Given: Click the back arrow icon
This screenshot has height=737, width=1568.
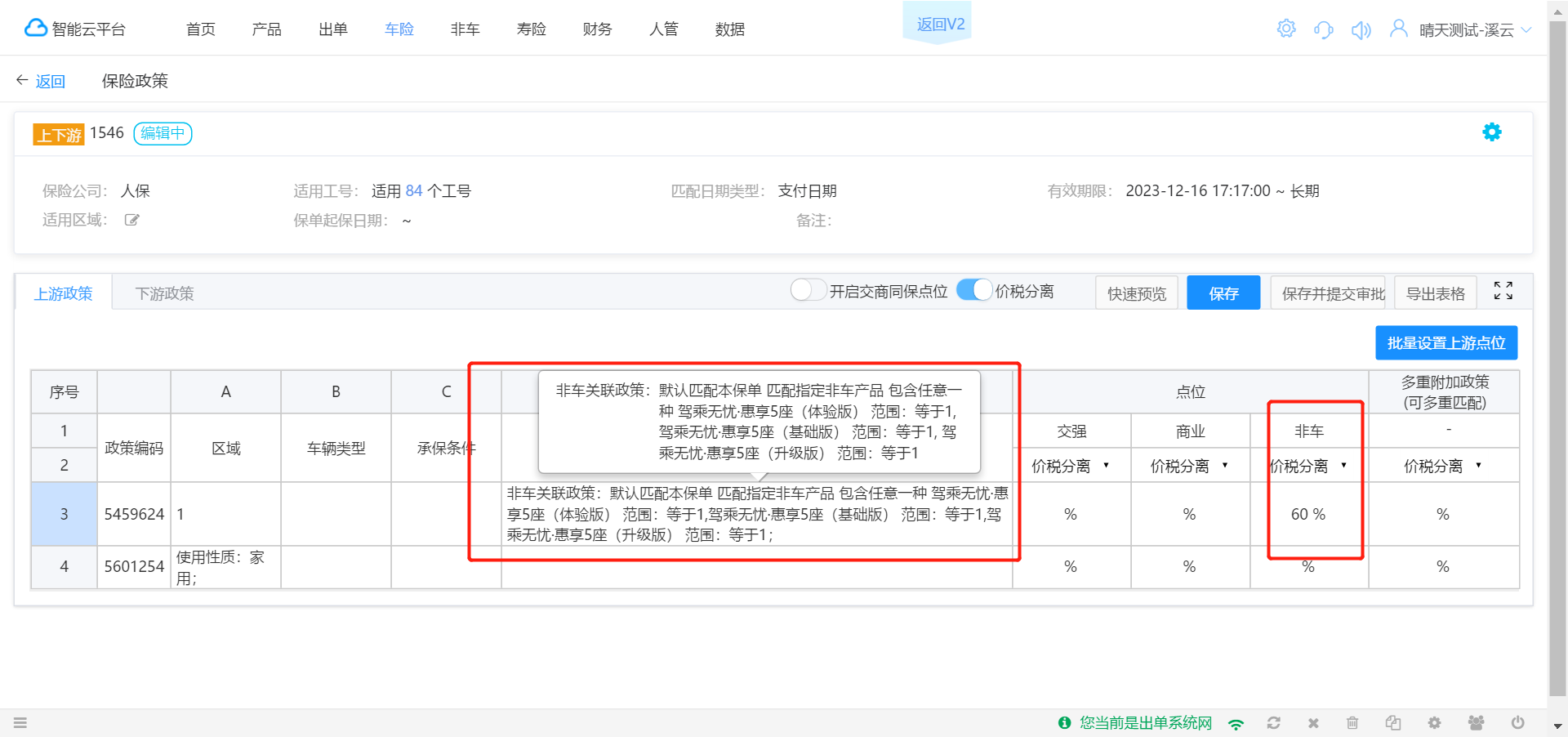Looking at the screenshot, I should (x=22, y=80).
